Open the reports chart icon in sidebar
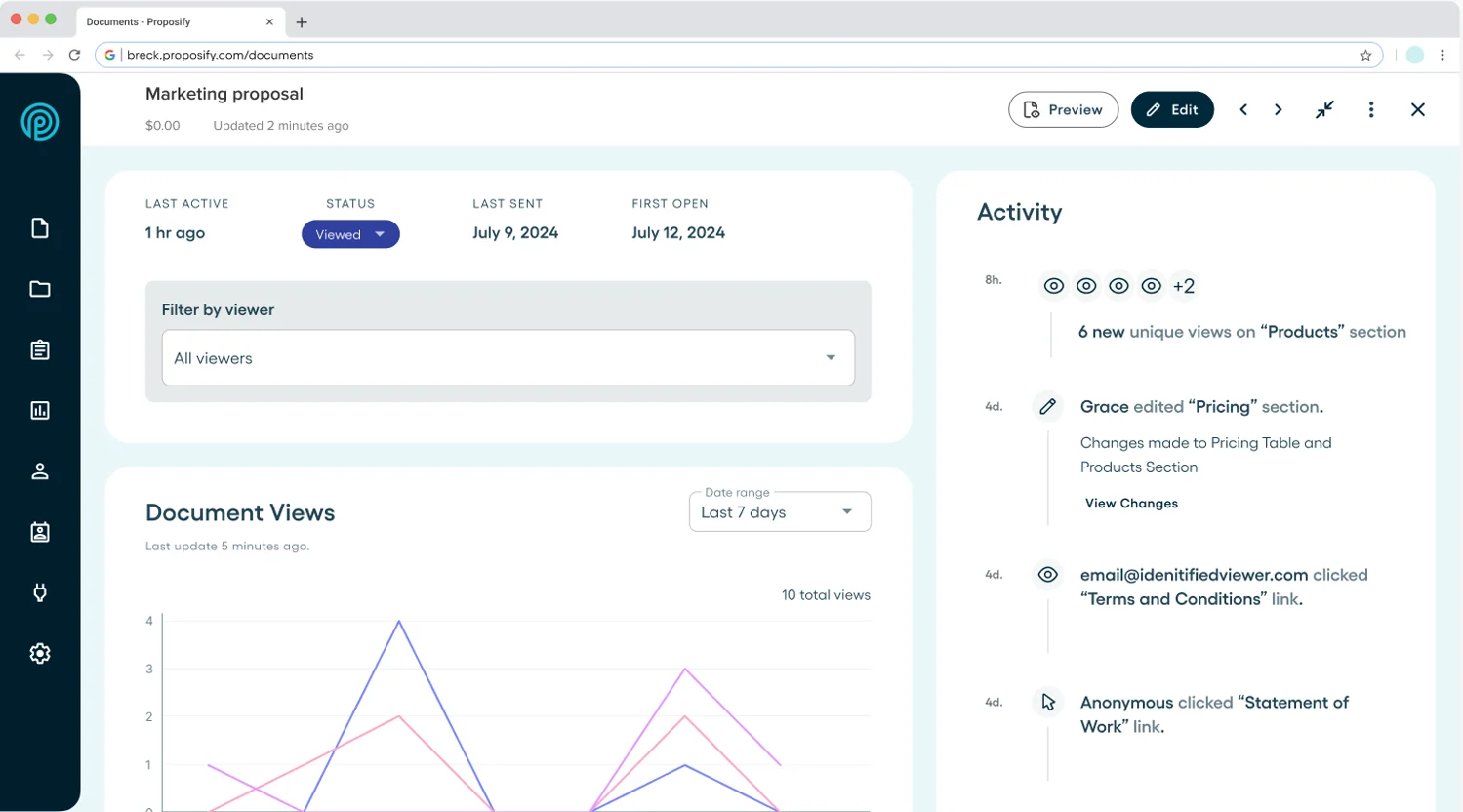 40,411
